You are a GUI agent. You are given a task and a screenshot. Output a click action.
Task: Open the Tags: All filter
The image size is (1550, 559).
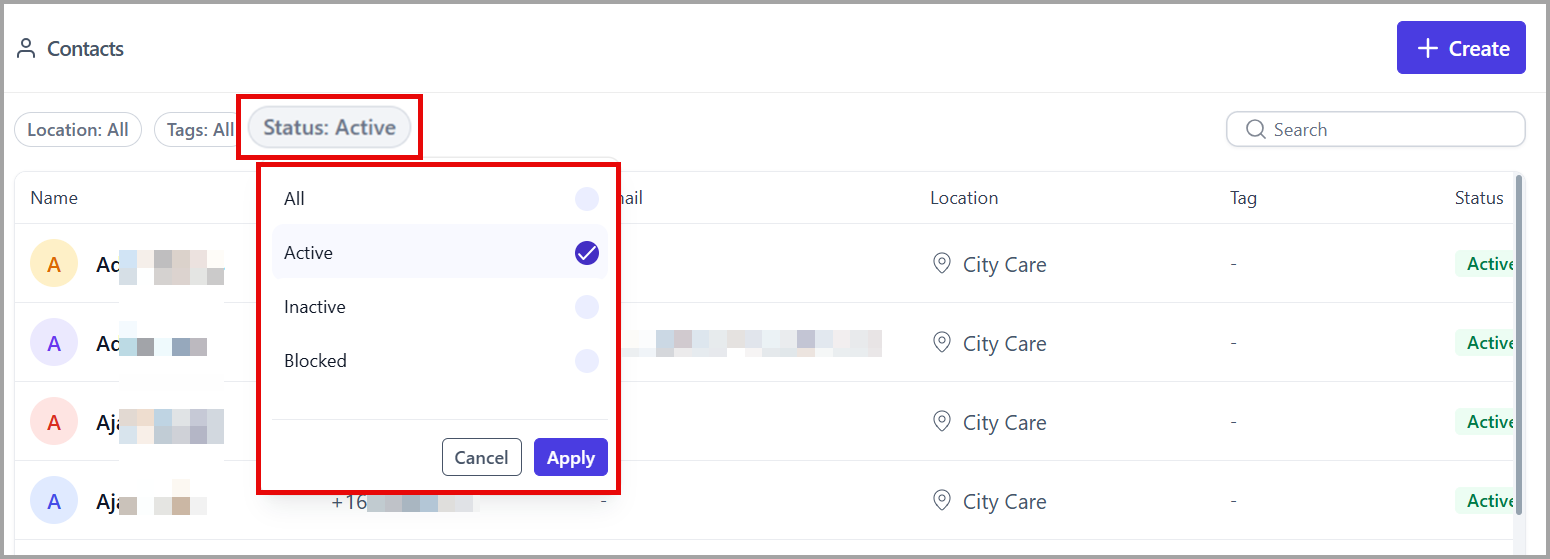pyautogui.click(x=197, y=130)
